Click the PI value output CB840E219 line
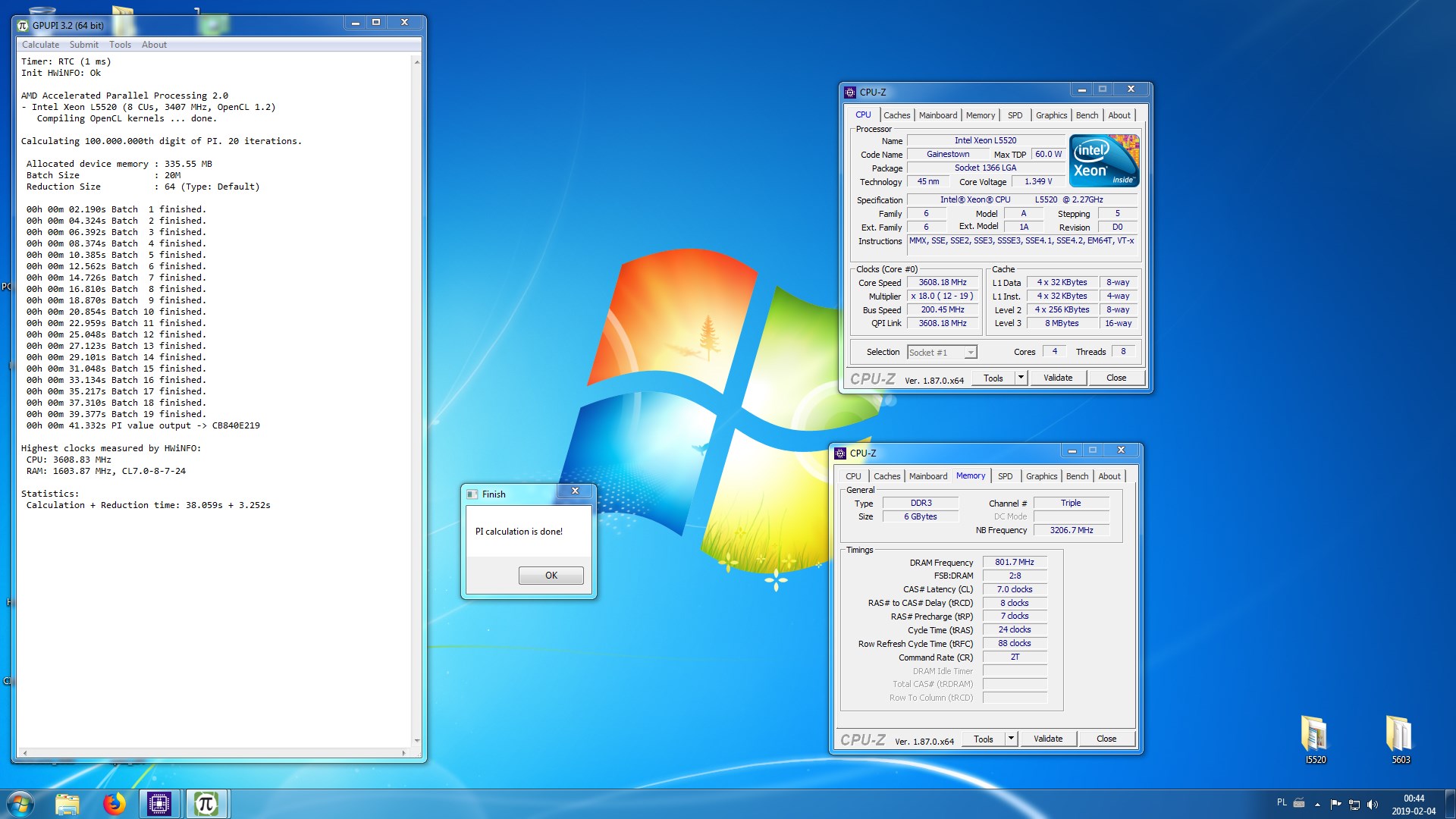 click(x=143, y=425)
